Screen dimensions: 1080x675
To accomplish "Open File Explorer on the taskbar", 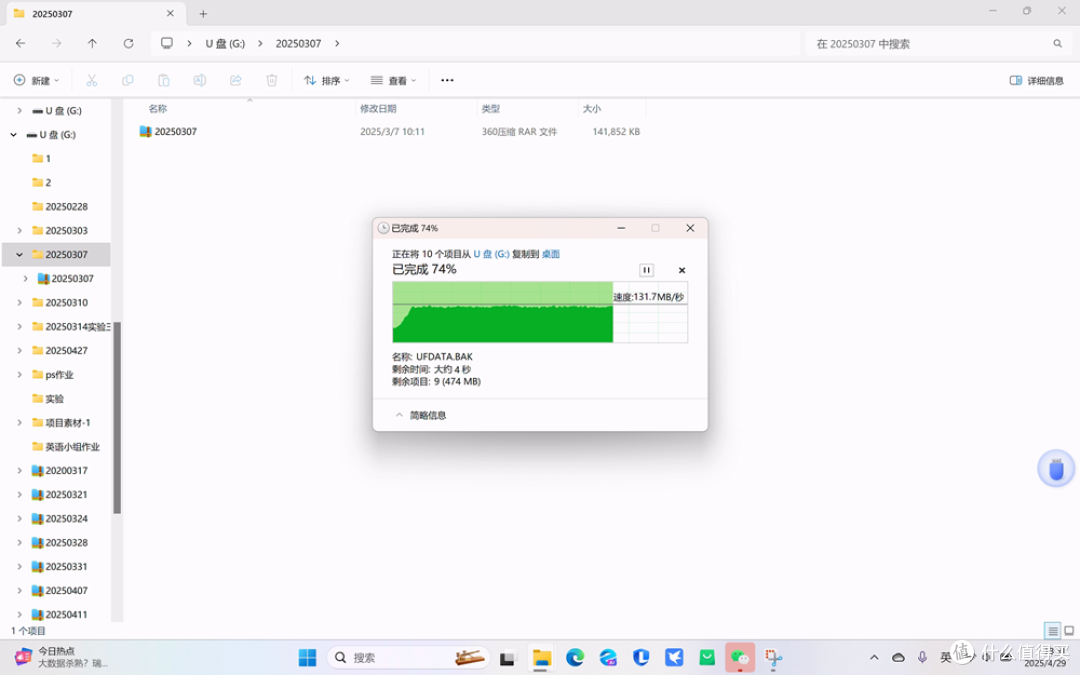I will (x=541, y=658).
